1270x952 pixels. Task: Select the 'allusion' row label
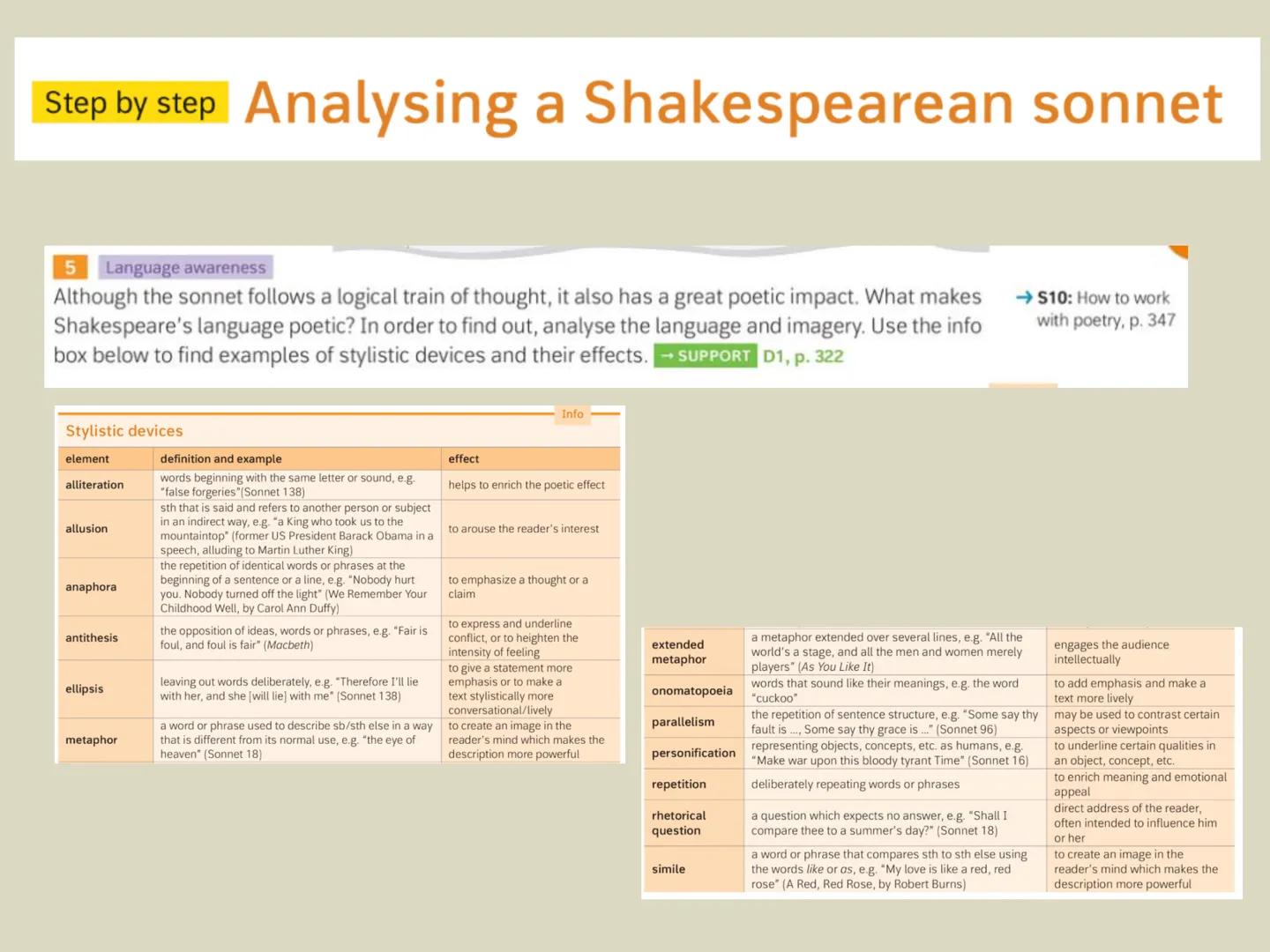point(86,529)
